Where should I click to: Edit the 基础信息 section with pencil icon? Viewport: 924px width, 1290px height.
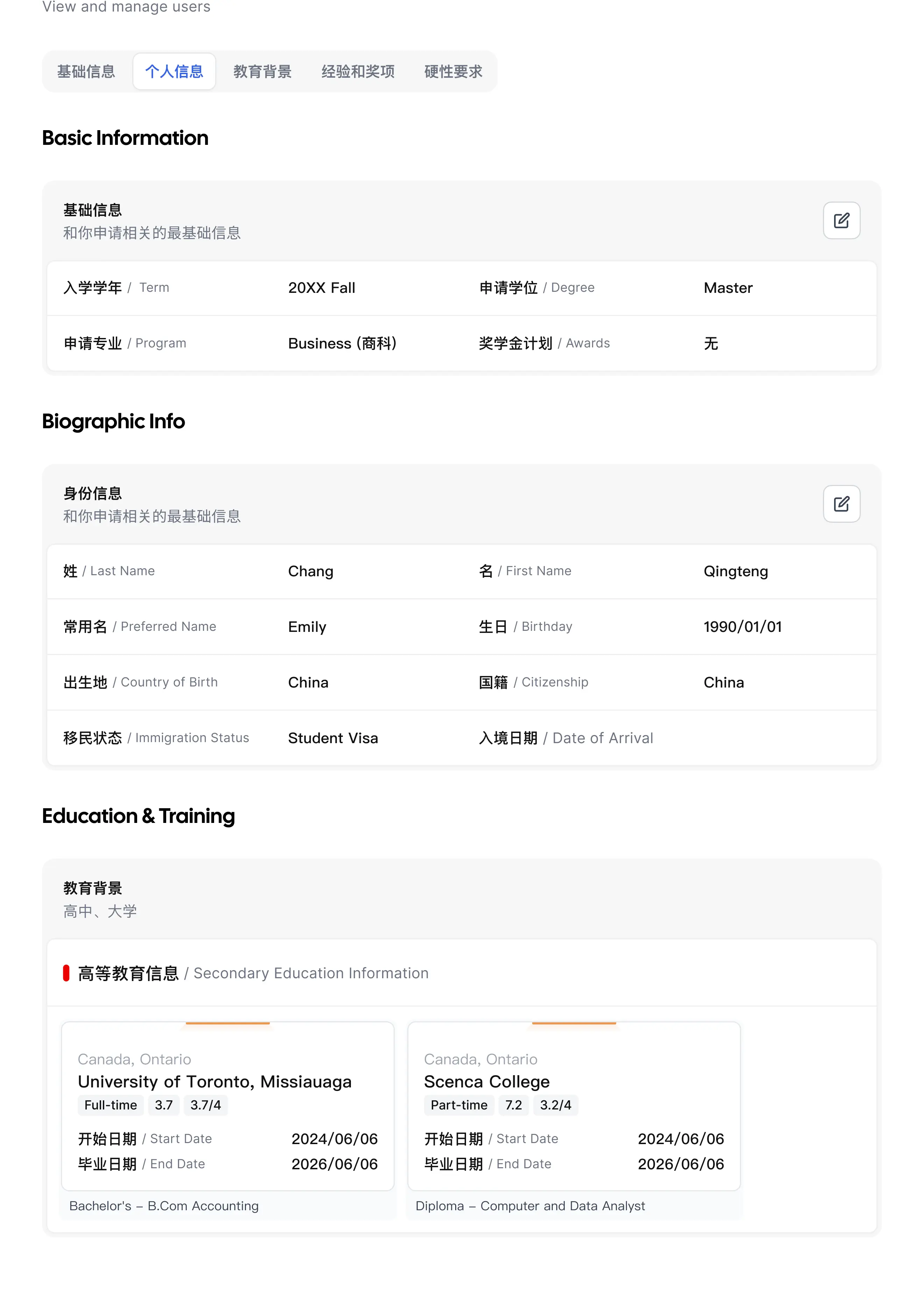coord(841,220)
